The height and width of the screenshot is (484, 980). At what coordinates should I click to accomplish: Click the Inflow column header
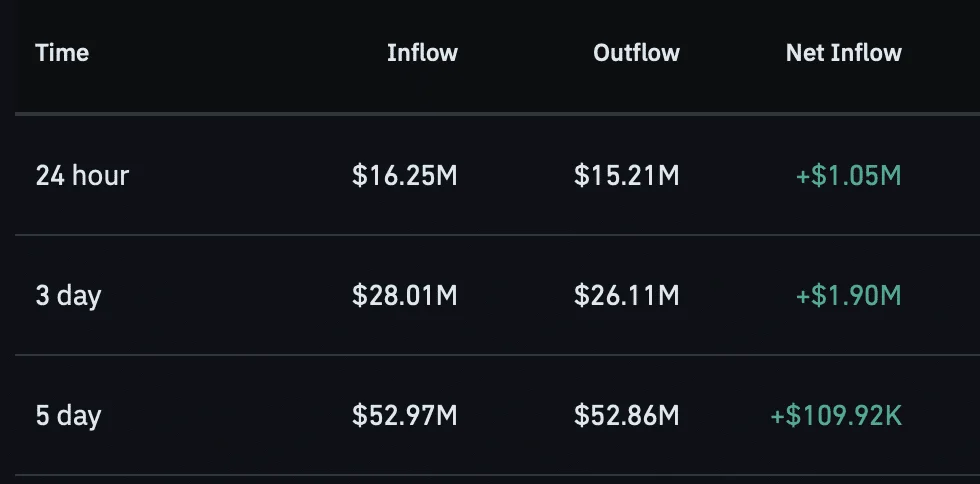tap(422, 53)
